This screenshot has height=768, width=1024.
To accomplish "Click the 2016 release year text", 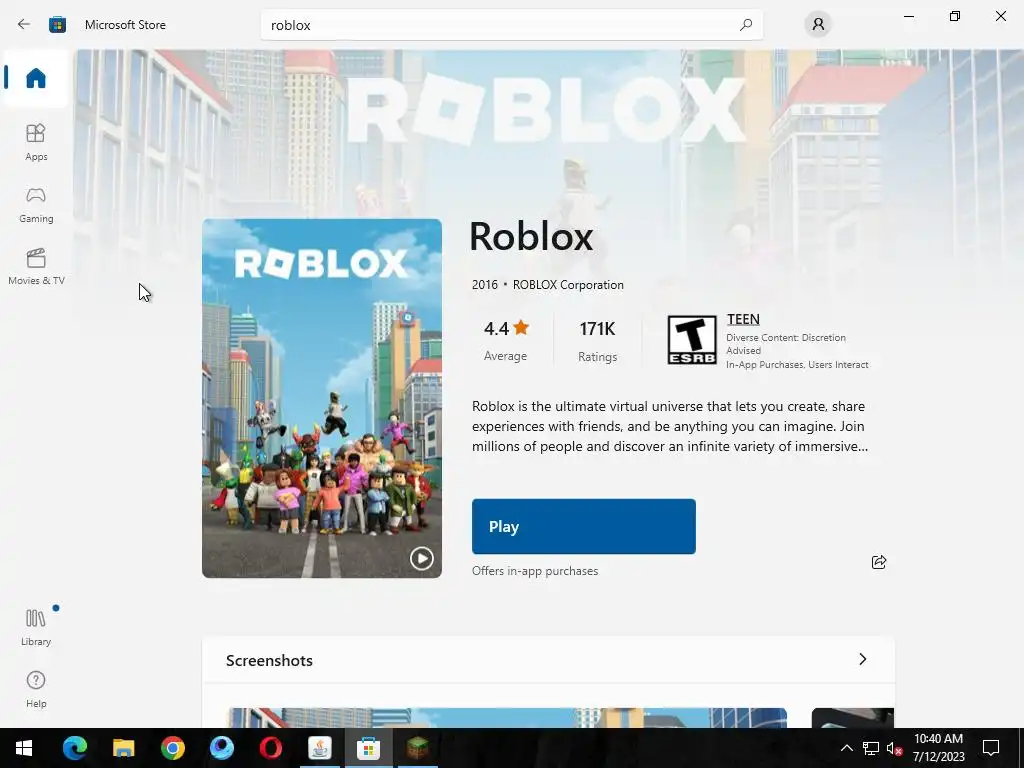I will click(x=485, y=285).
